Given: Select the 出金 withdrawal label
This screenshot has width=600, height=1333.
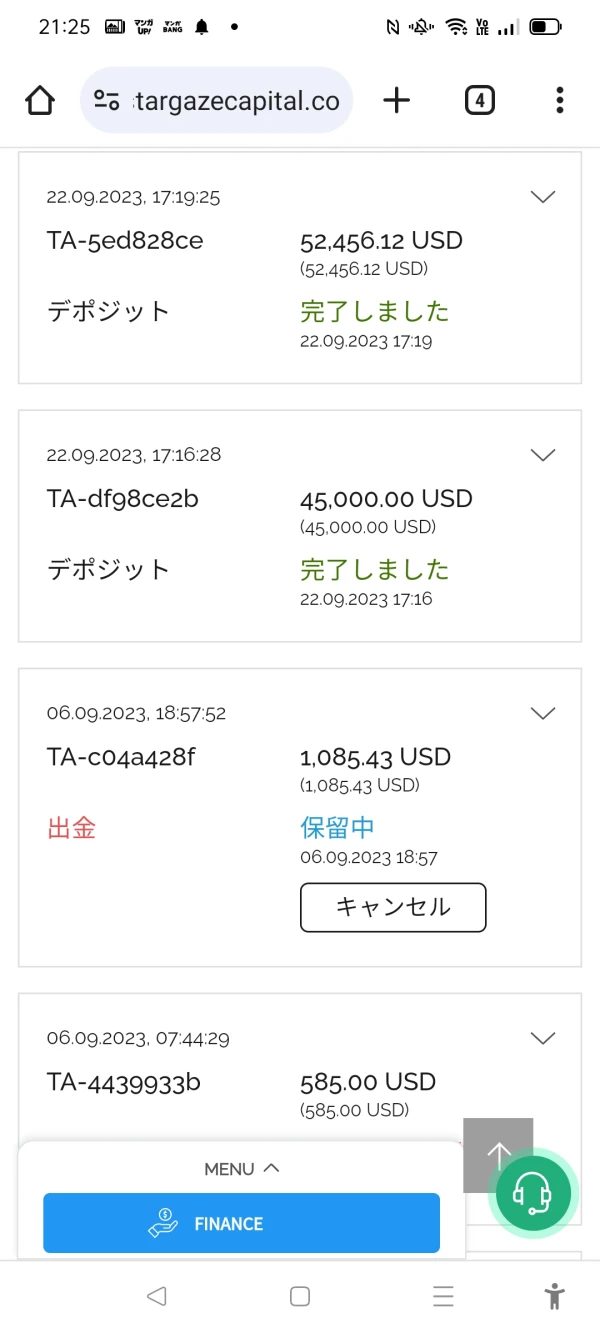Looking at the screenshot, I should [71, 827].
